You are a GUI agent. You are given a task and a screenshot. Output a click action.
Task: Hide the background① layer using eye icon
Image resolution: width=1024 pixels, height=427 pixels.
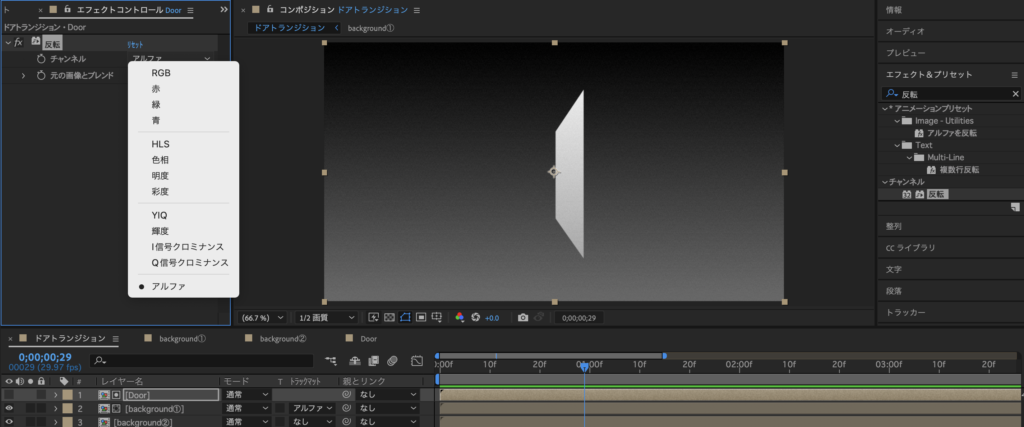[x=8, y=409]
